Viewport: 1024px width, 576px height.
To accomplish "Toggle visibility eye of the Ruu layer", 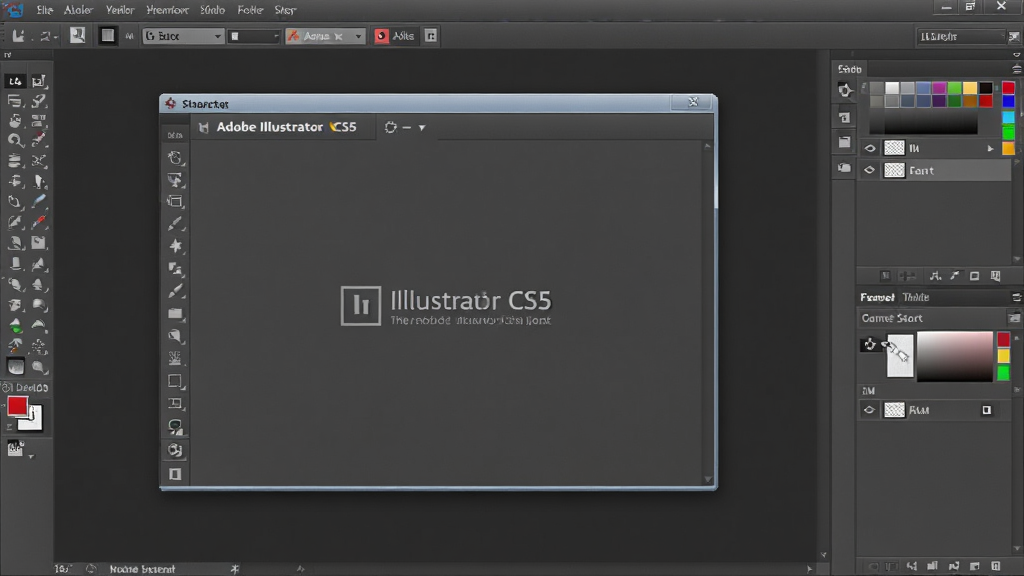I will (x=869, y=410).
